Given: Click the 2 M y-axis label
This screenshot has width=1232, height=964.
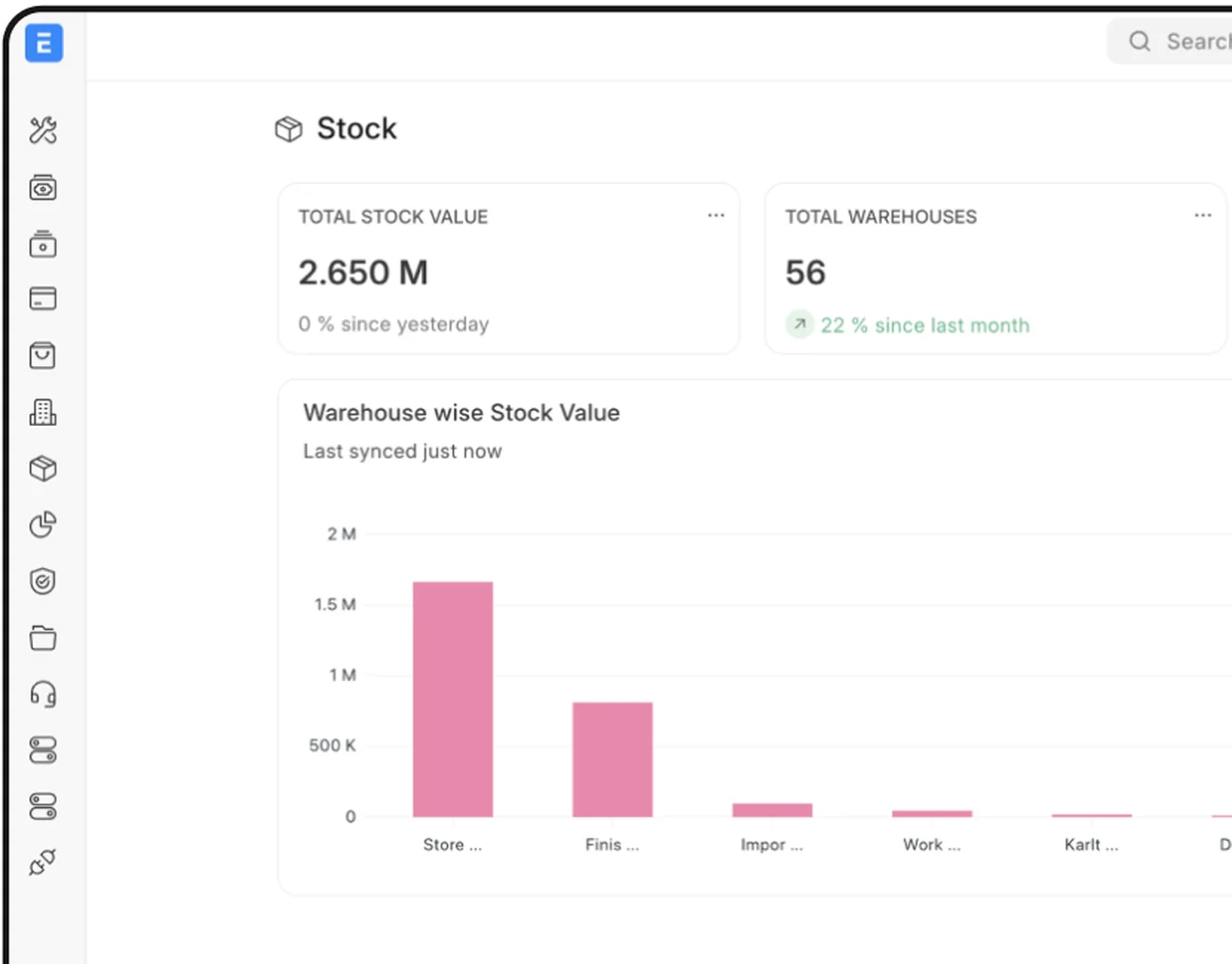Looking at the screenshot, I should coord(341,534).
